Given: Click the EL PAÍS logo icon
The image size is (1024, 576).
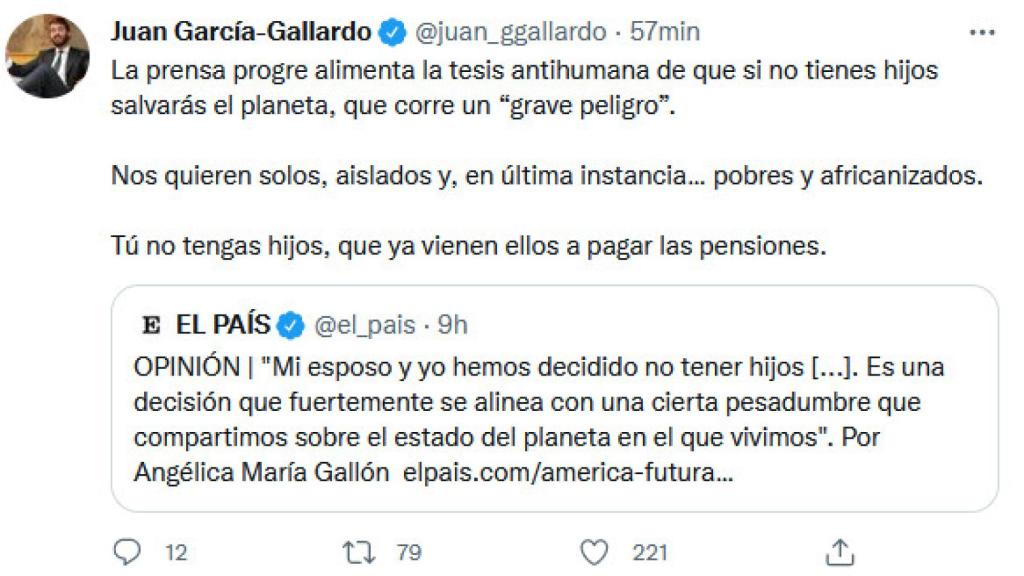Looking at the screenshot, I should tap(151, 322).
